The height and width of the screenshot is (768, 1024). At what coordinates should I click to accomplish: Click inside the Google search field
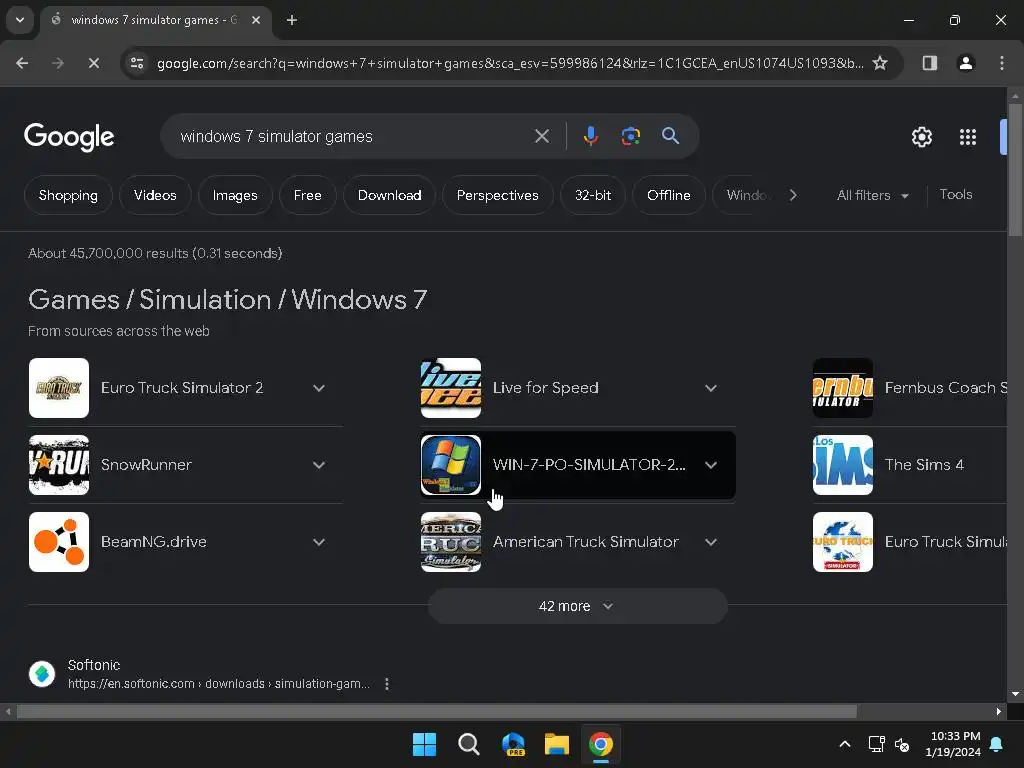pyautogui.click(x=353, y=136)
